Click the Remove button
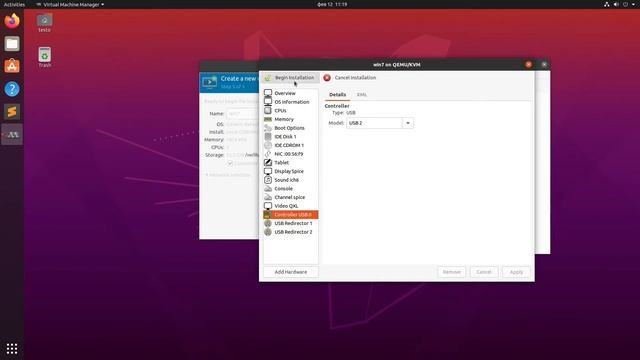 451,272
